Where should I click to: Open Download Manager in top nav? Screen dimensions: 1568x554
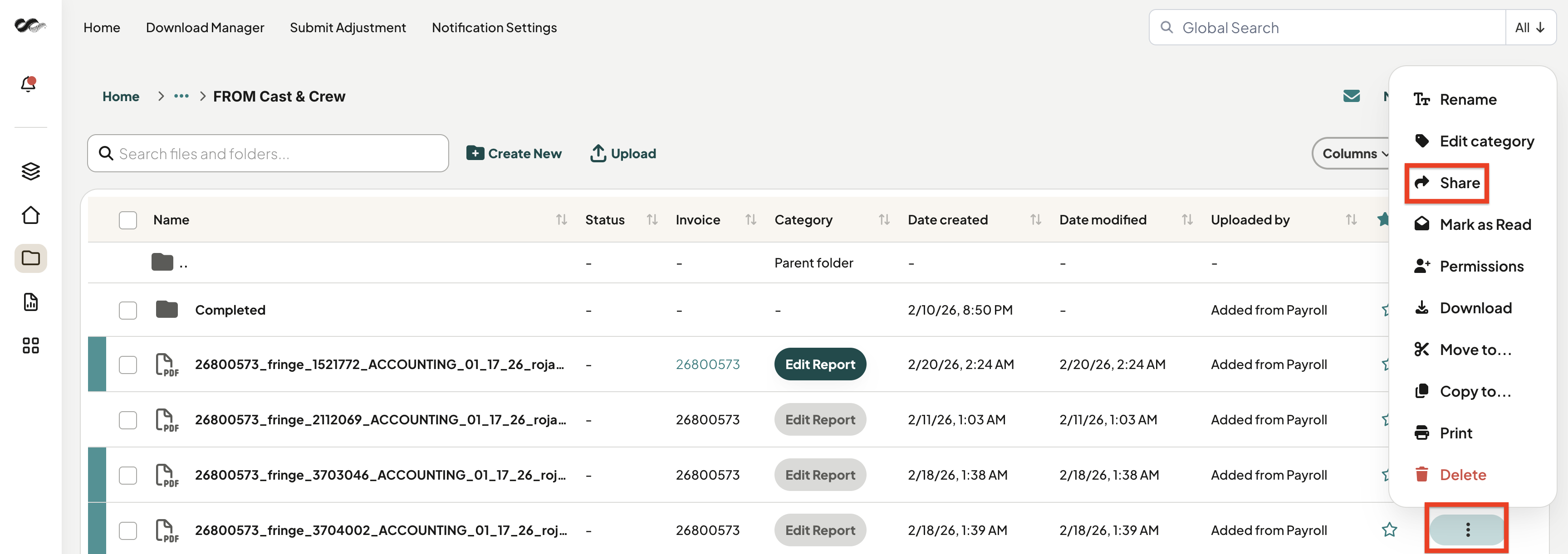point(205,27)
